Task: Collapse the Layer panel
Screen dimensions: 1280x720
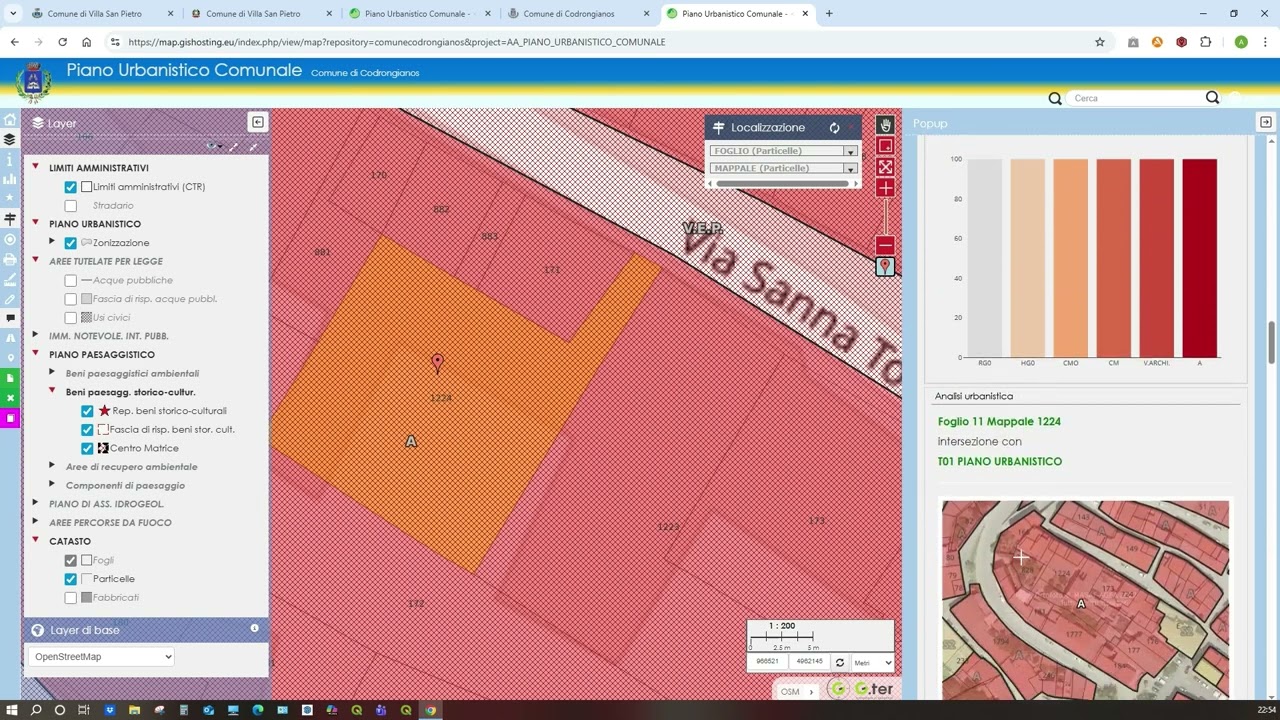Action: (x=257, y=122)
